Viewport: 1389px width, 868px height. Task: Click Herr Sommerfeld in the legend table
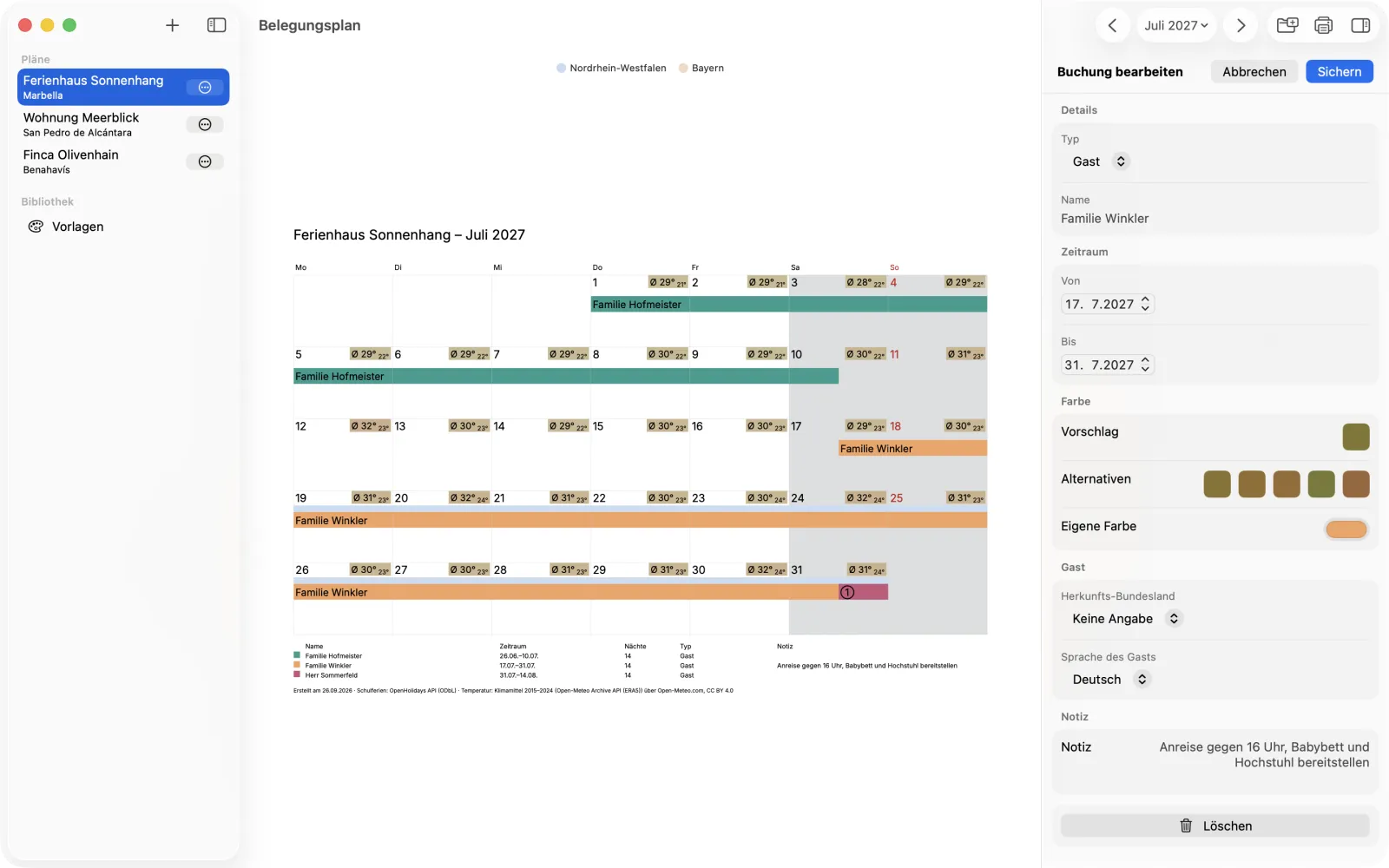tap(331, 675)
